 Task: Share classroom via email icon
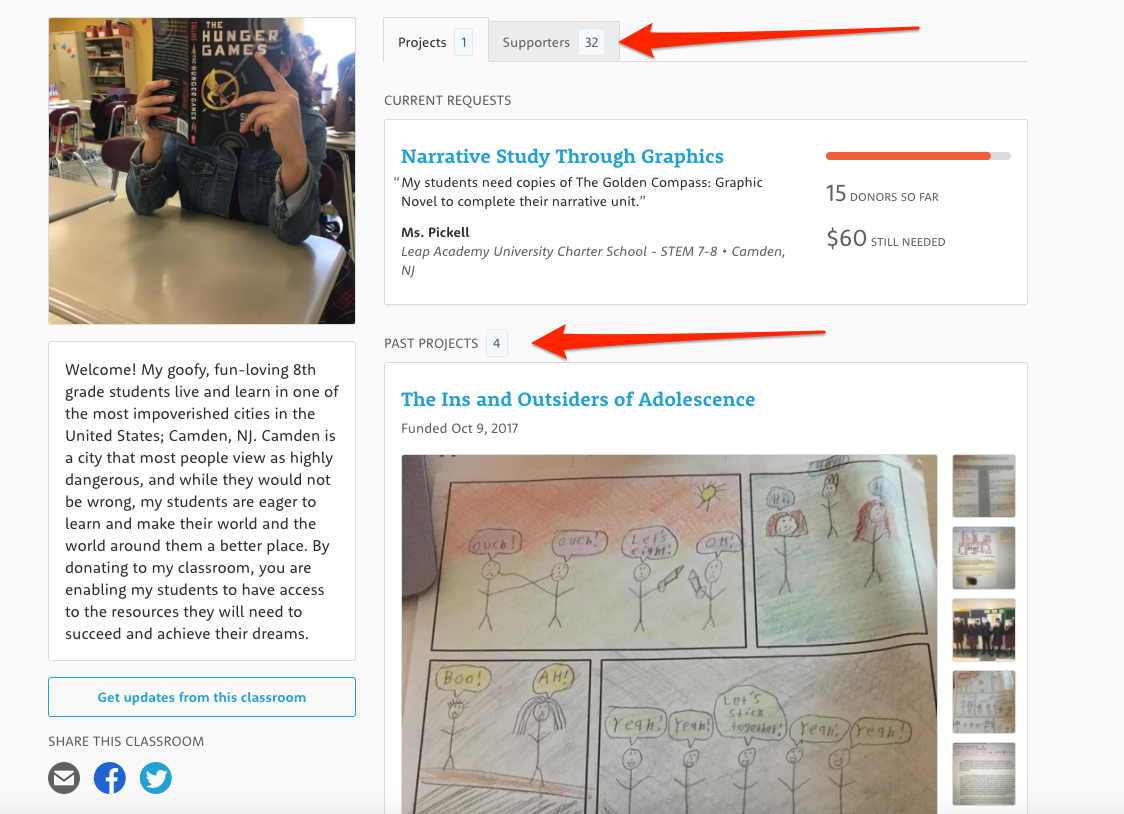coord(64,778)
